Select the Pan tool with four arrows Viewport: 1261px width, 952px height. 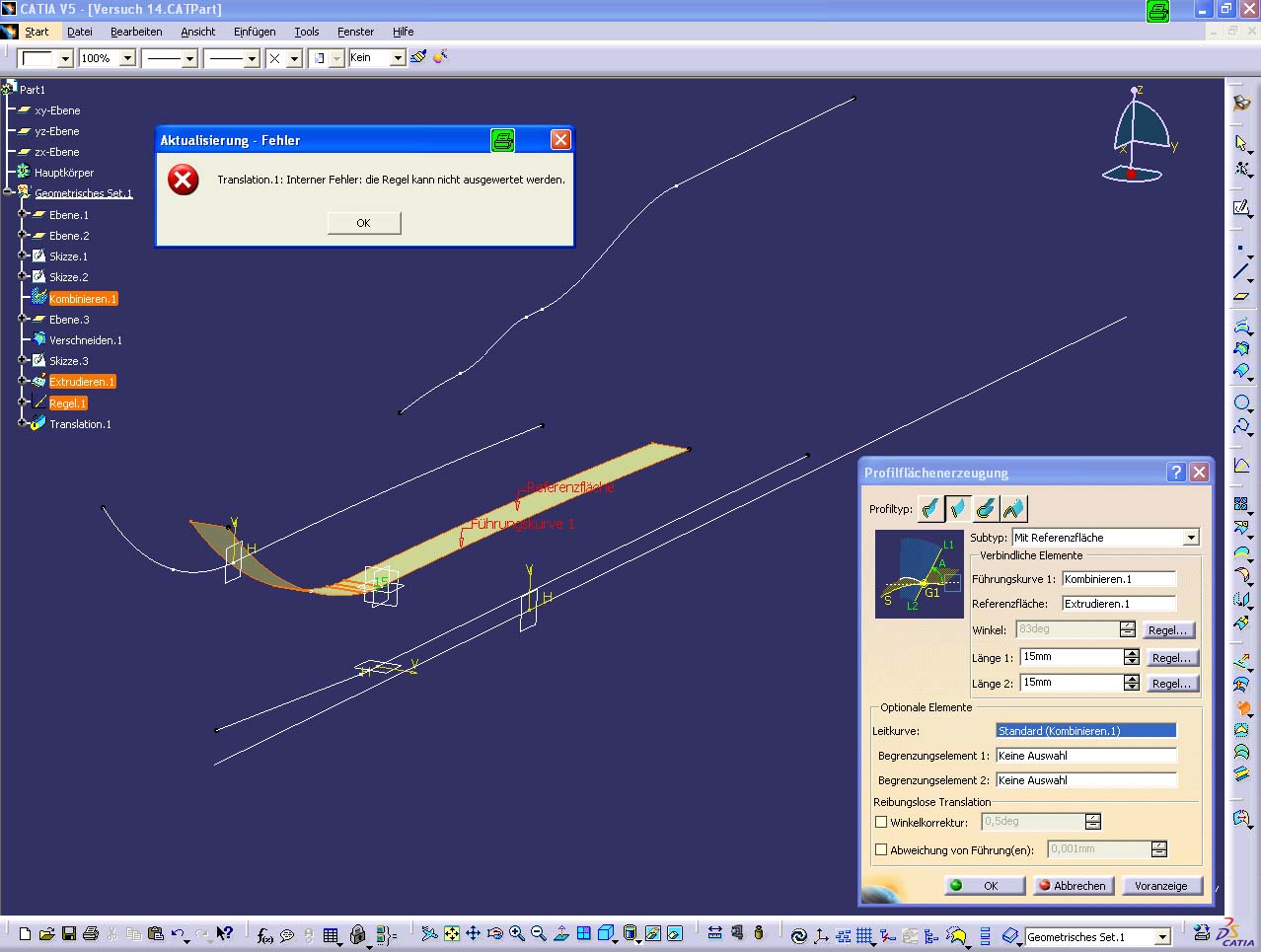[x=473, y=933]
